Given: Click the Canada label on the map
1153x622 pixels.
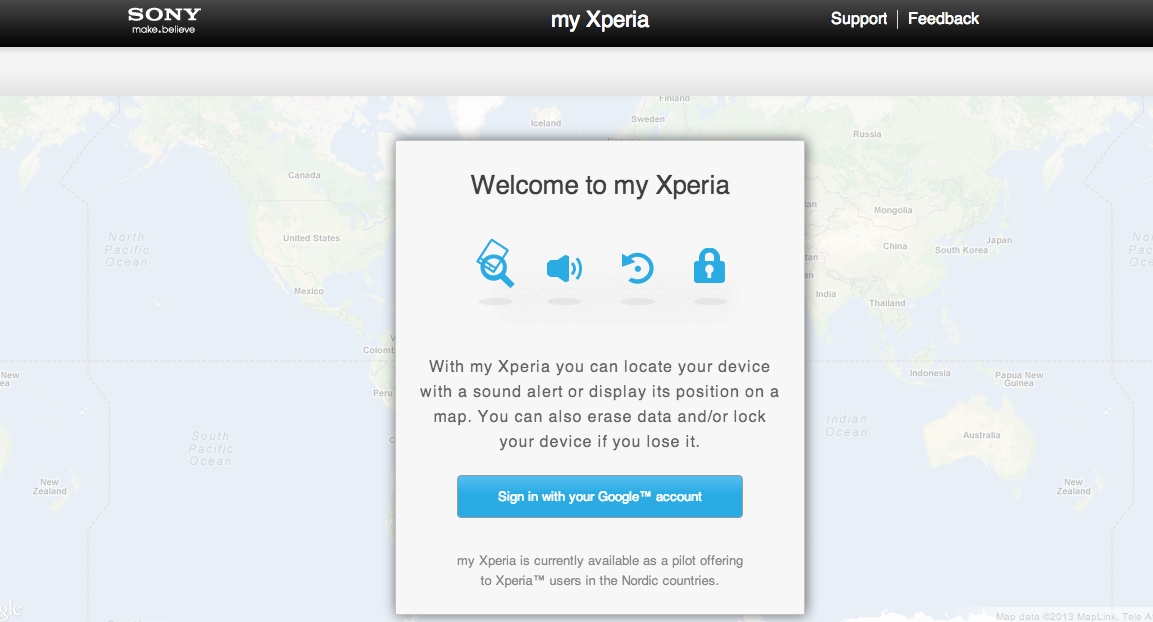Looking at the screenshot, I should click(x=304, y=175).
